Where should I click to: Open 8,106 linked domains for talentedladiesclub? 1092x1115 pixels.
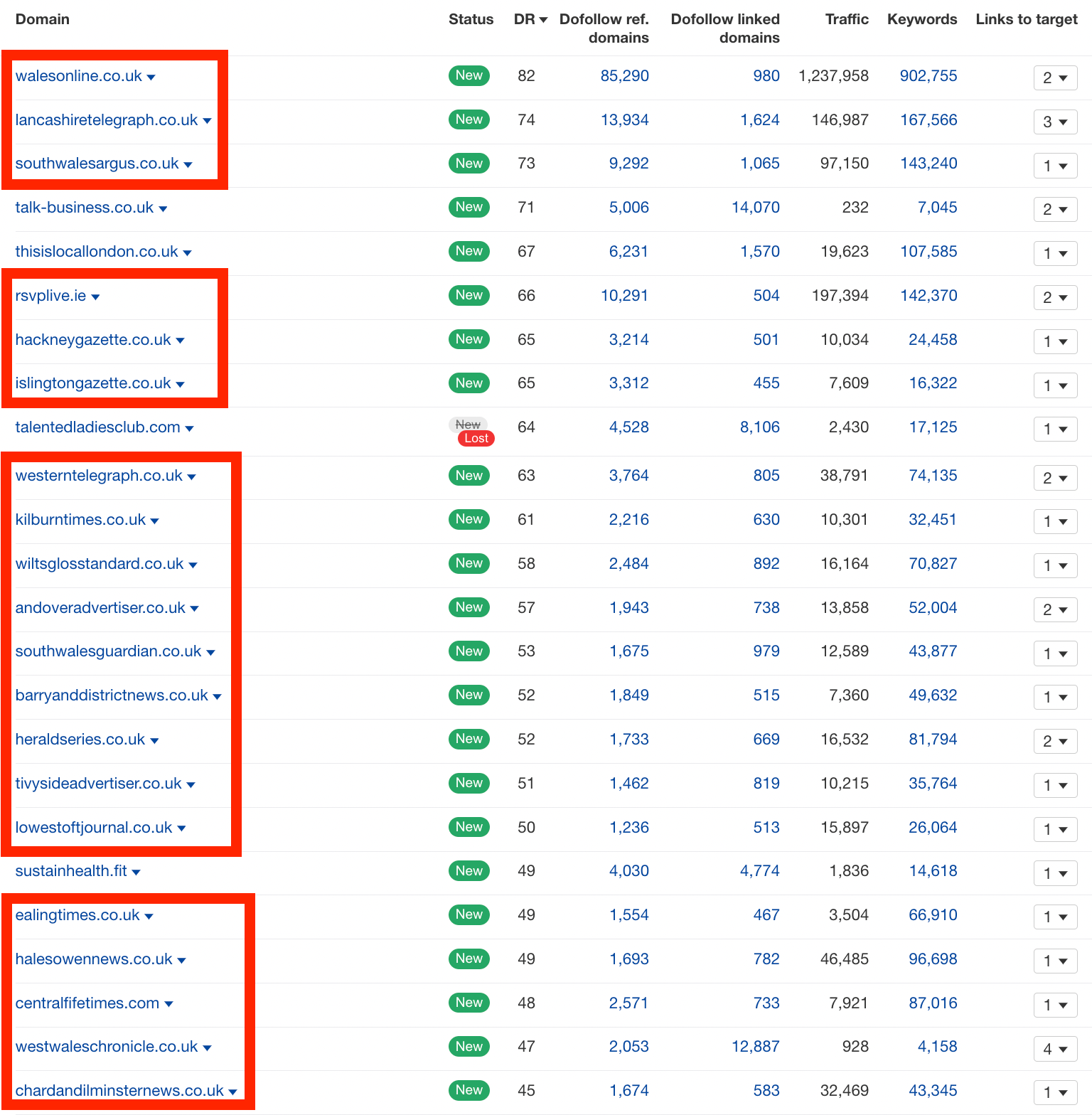[x=760, y=427]
